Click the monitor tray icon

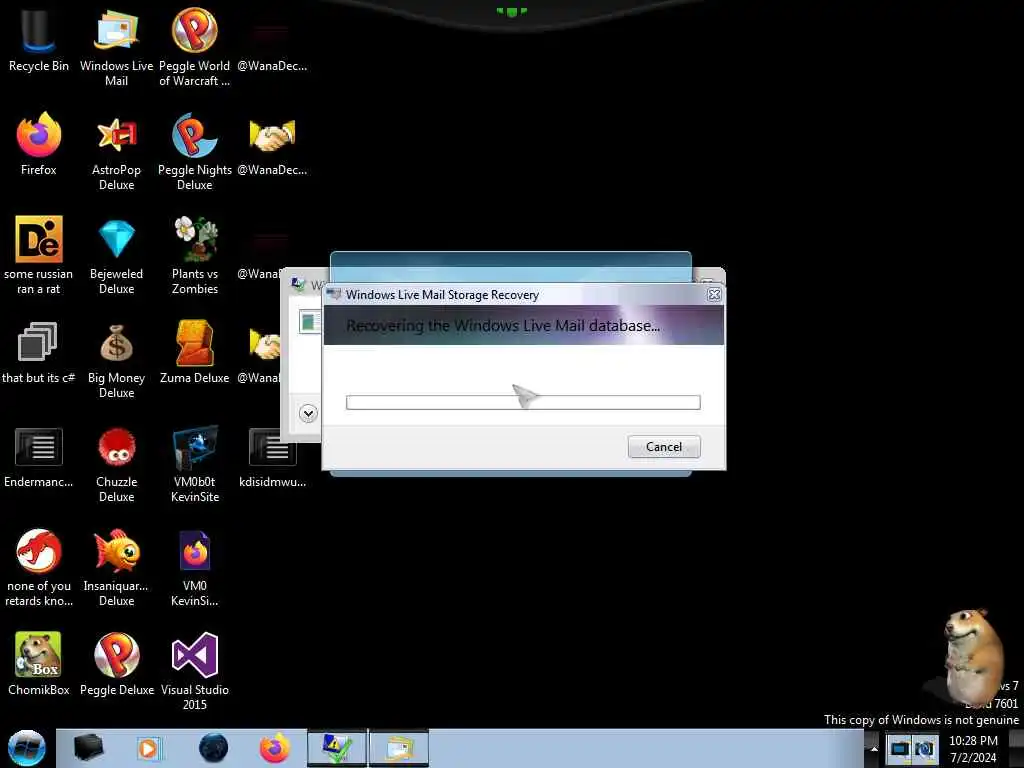899,748
